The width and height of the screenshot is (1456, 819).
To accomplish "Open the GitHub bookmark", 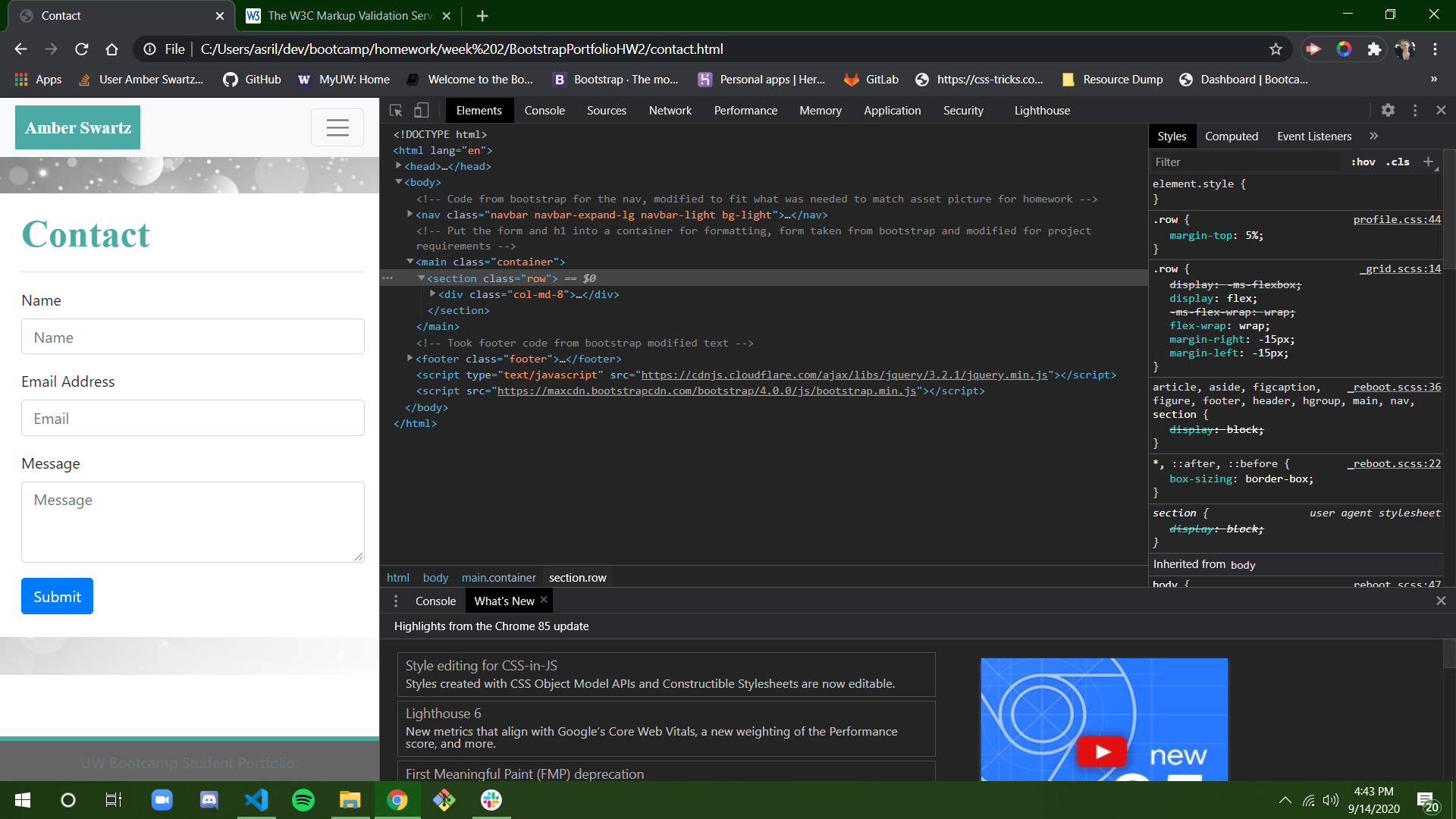I will point(252,80).
